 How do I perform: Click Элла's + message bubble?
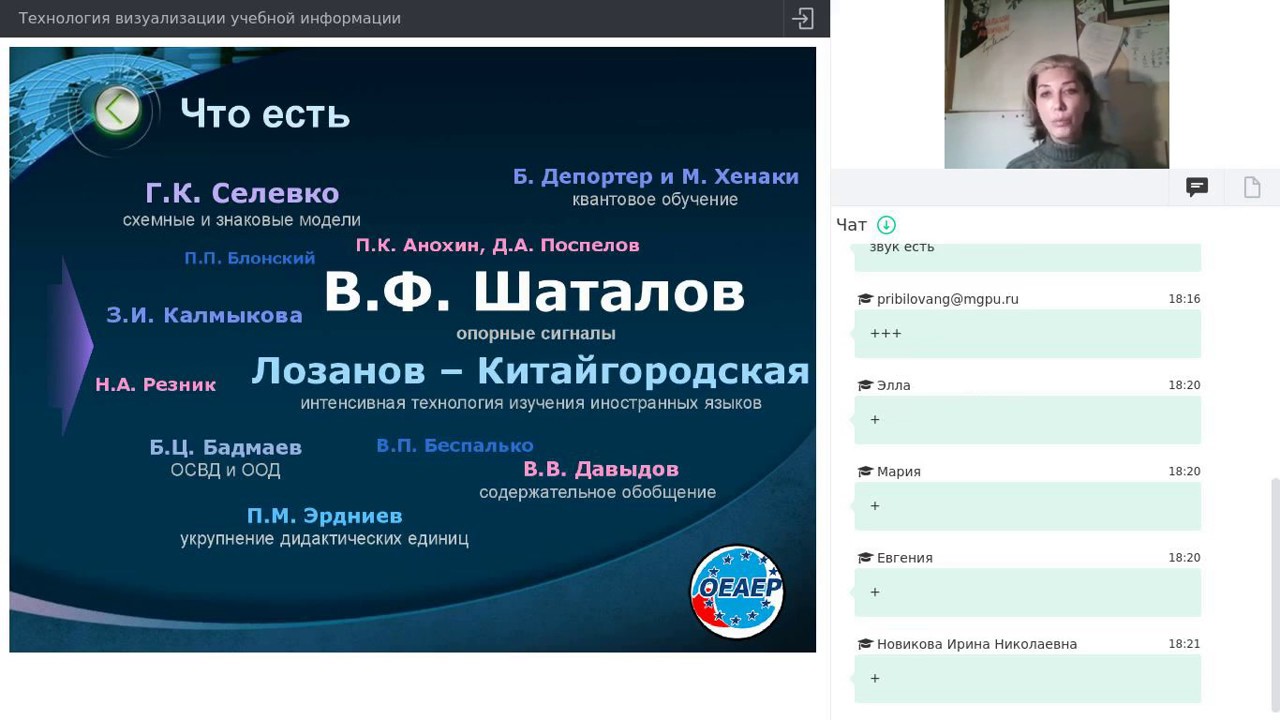pos(1027,419)
